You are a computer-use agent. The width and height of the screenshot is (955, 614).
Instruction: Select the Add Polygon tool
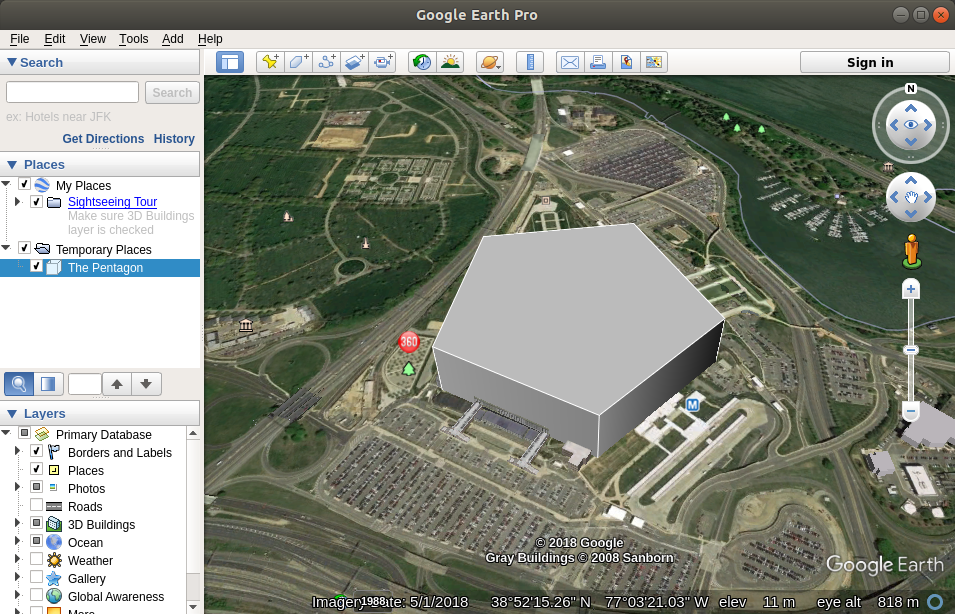click(x=298, y=62)
